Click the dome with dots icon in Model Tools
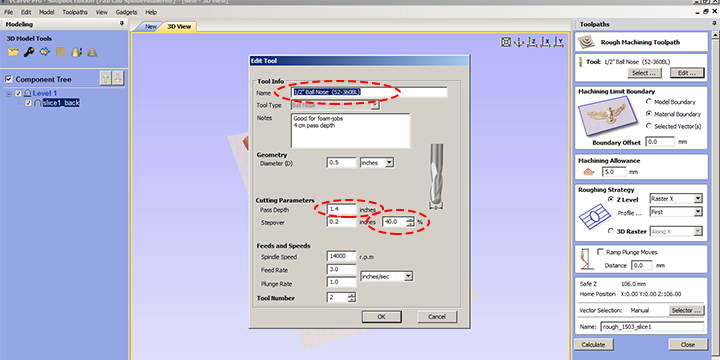 76,52
